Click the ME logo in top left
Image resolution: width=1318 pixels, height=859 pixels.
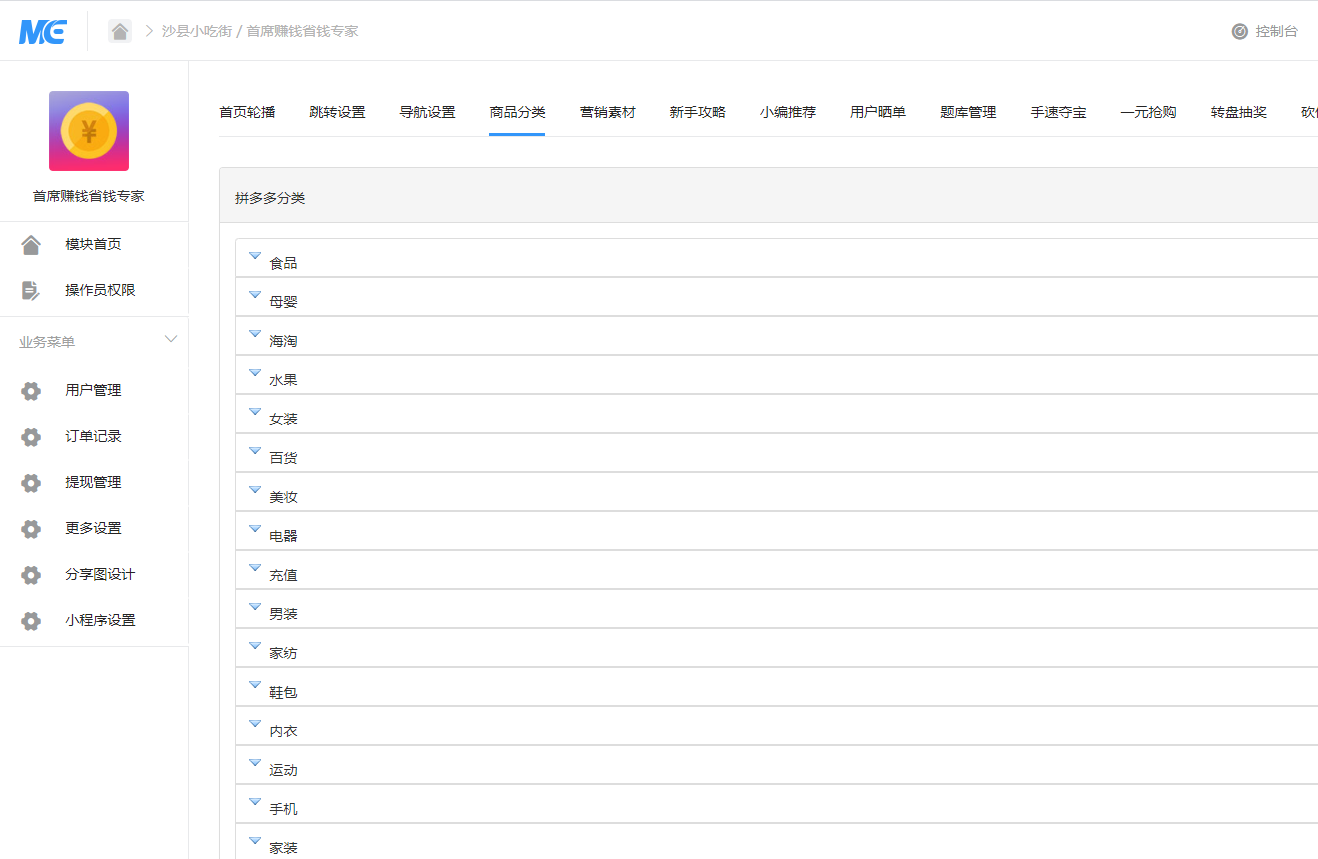coord(42,31)
